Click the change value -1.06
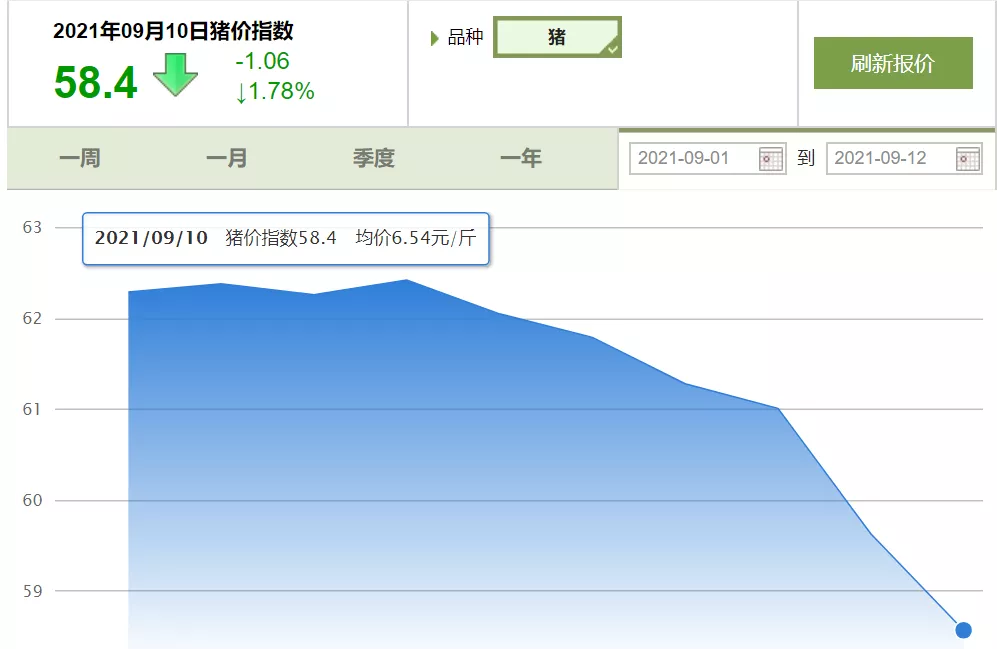Viewport: 997px width, 649px height. click(x=262, y=61)
